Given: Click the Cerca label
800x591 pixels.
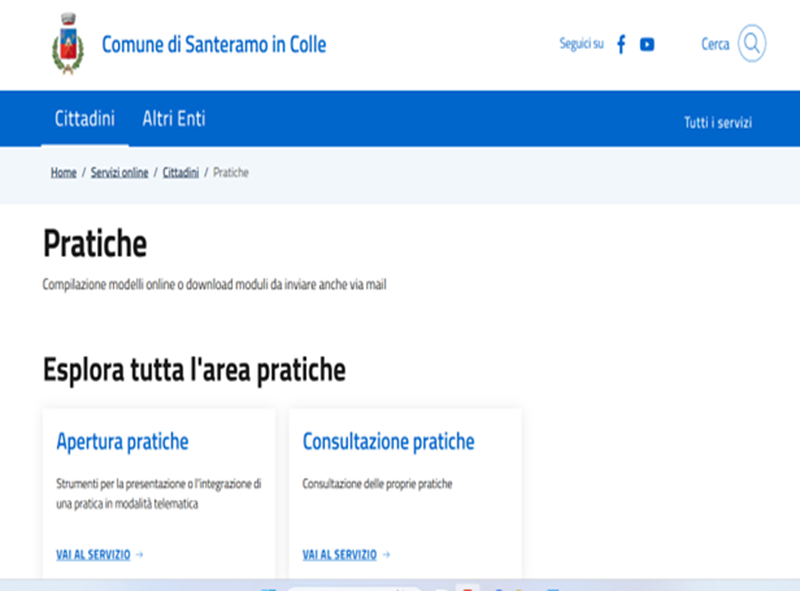Looking at the screenshot, I should point(715,44).
